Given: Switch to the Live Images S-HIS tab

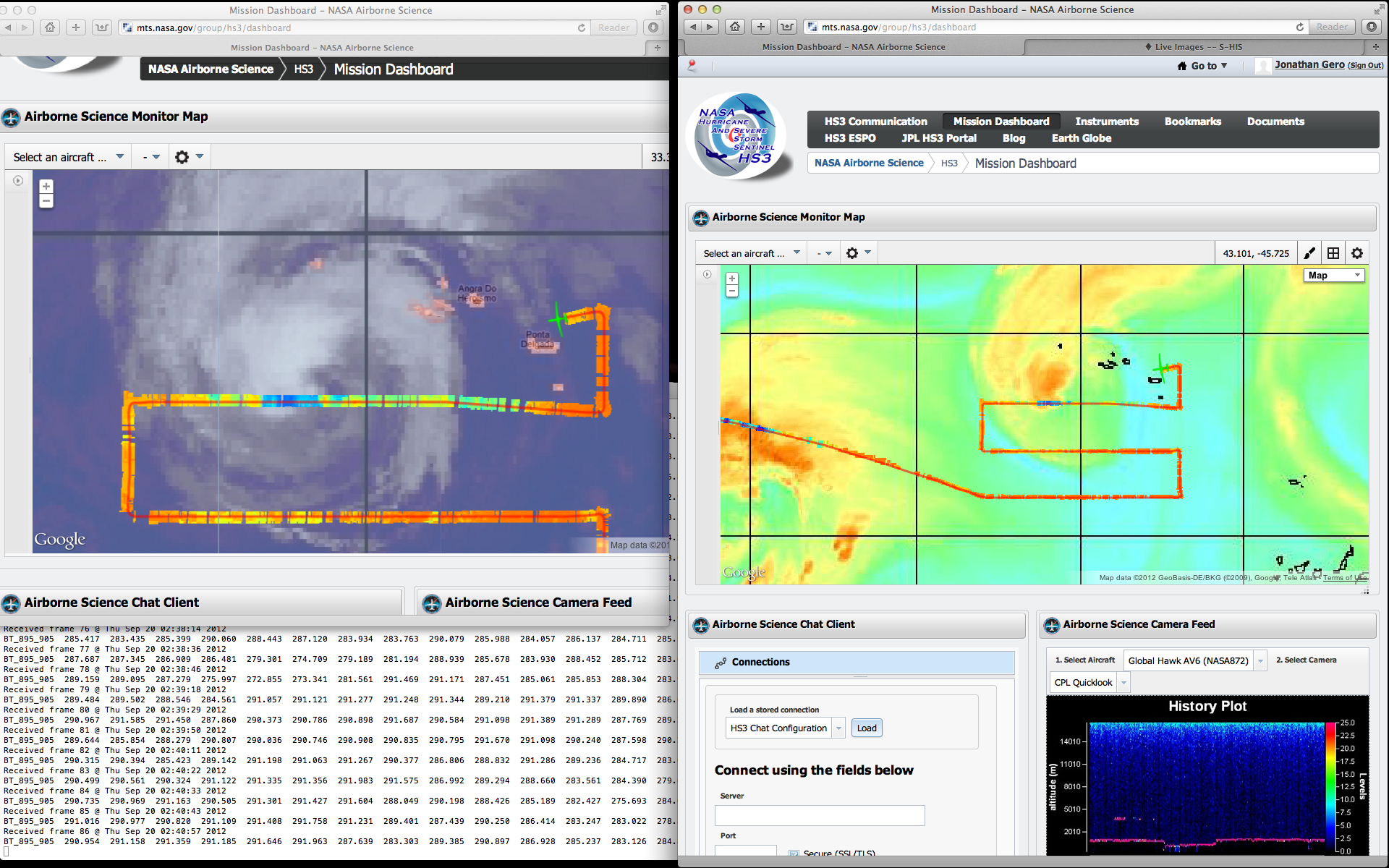Looking at the screenshot, I should [x=1197, y=47].
